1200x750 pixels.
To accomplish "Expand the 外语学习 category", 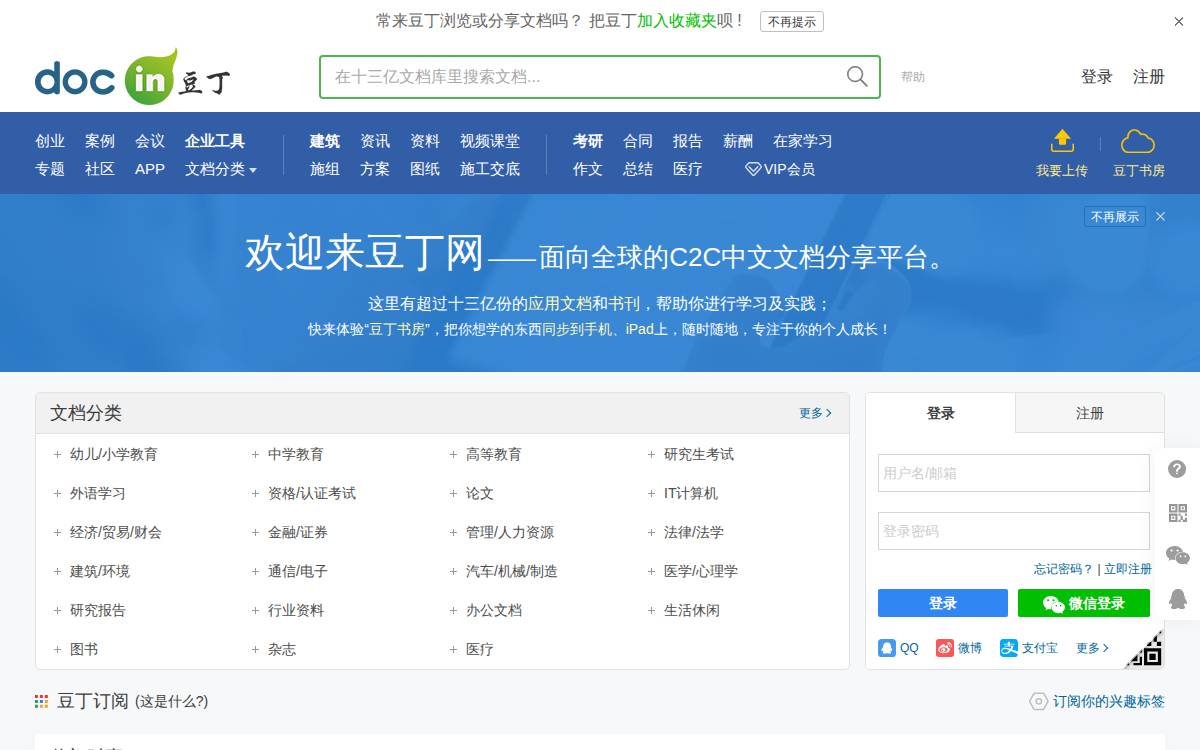I will 57,494.
